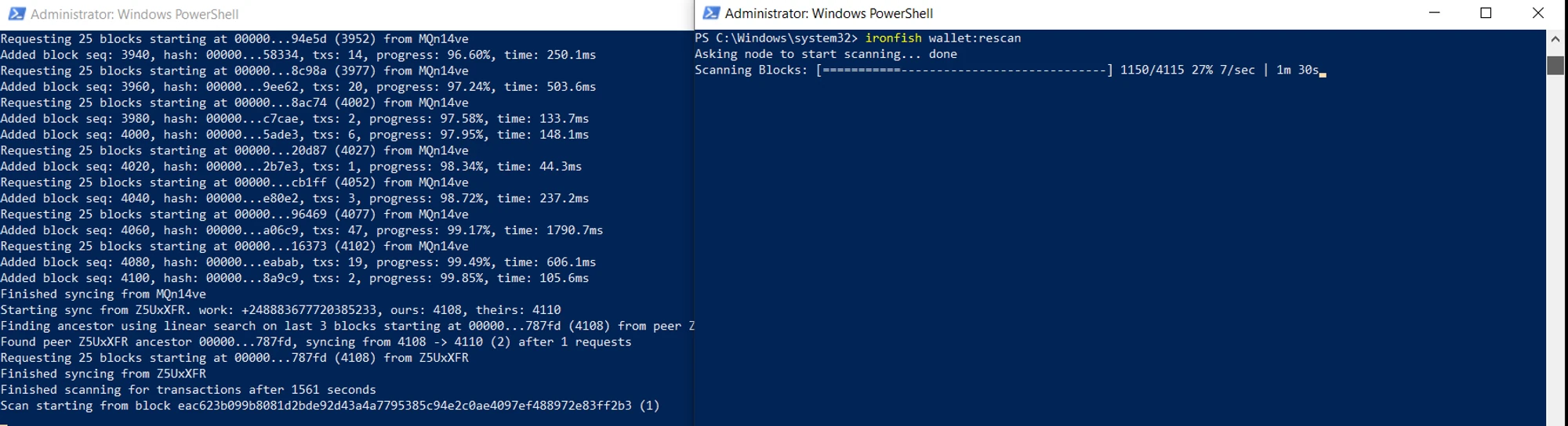Click the vertical scrollbar thumb

click(1555, 65)
